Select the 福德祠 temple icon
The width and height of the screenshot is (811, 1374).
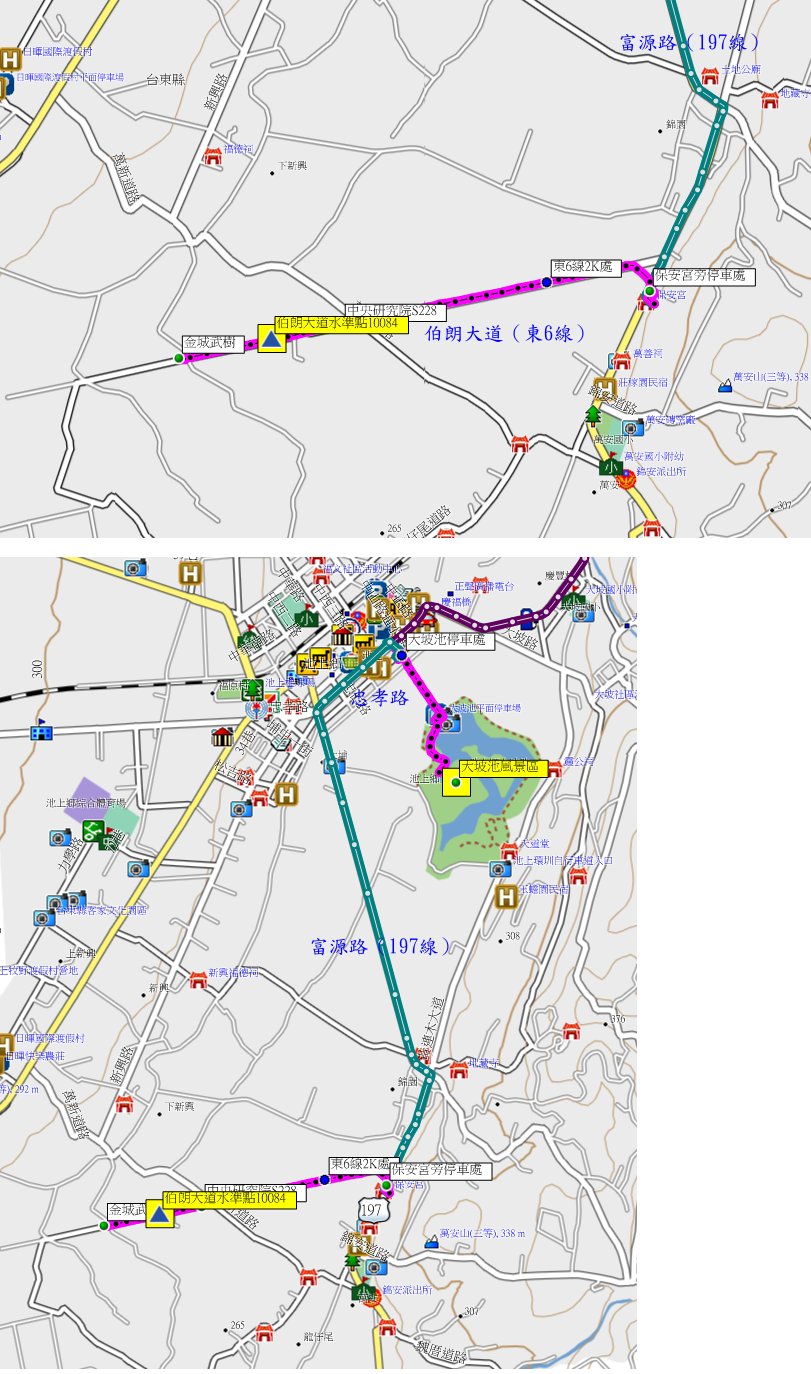(212, 155)
